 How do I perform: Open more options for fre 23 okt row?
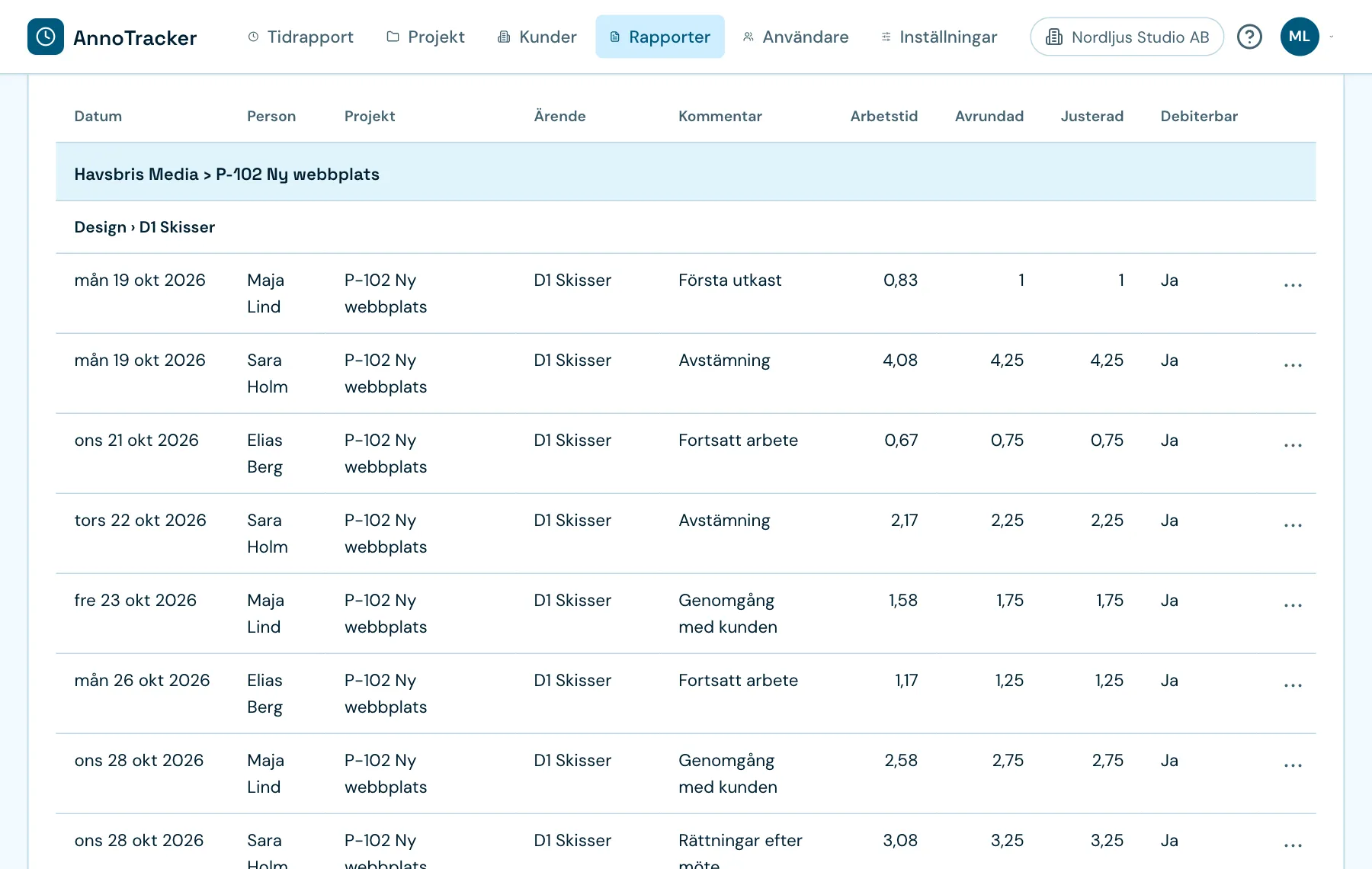pos(1293,605)
